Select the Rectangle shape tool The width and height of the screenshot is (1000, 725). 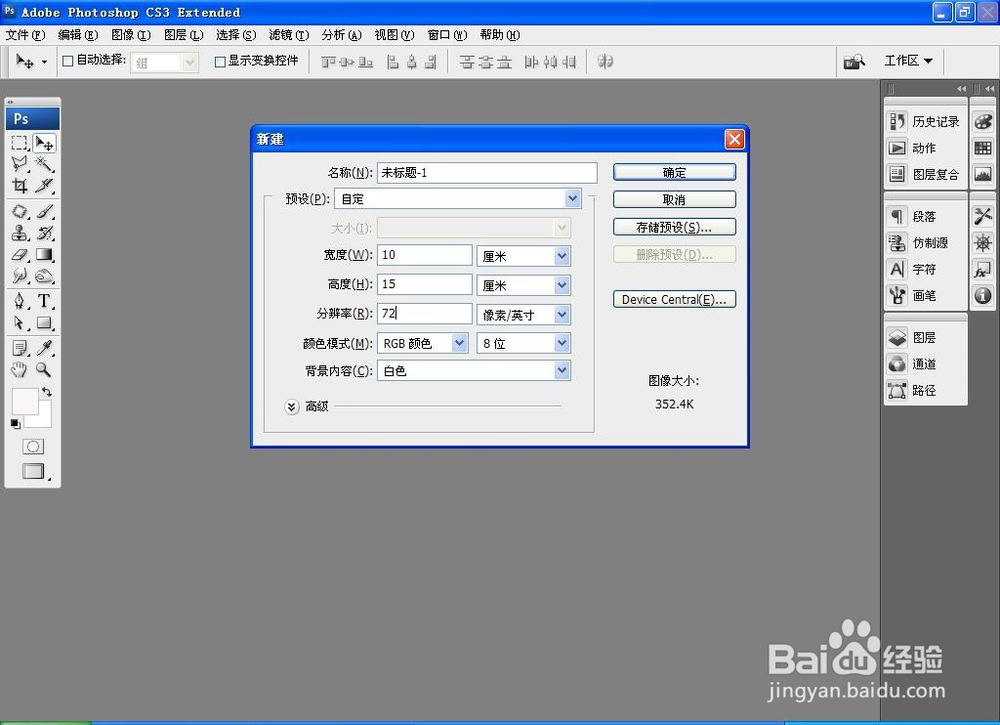click(x=44, y=323)
